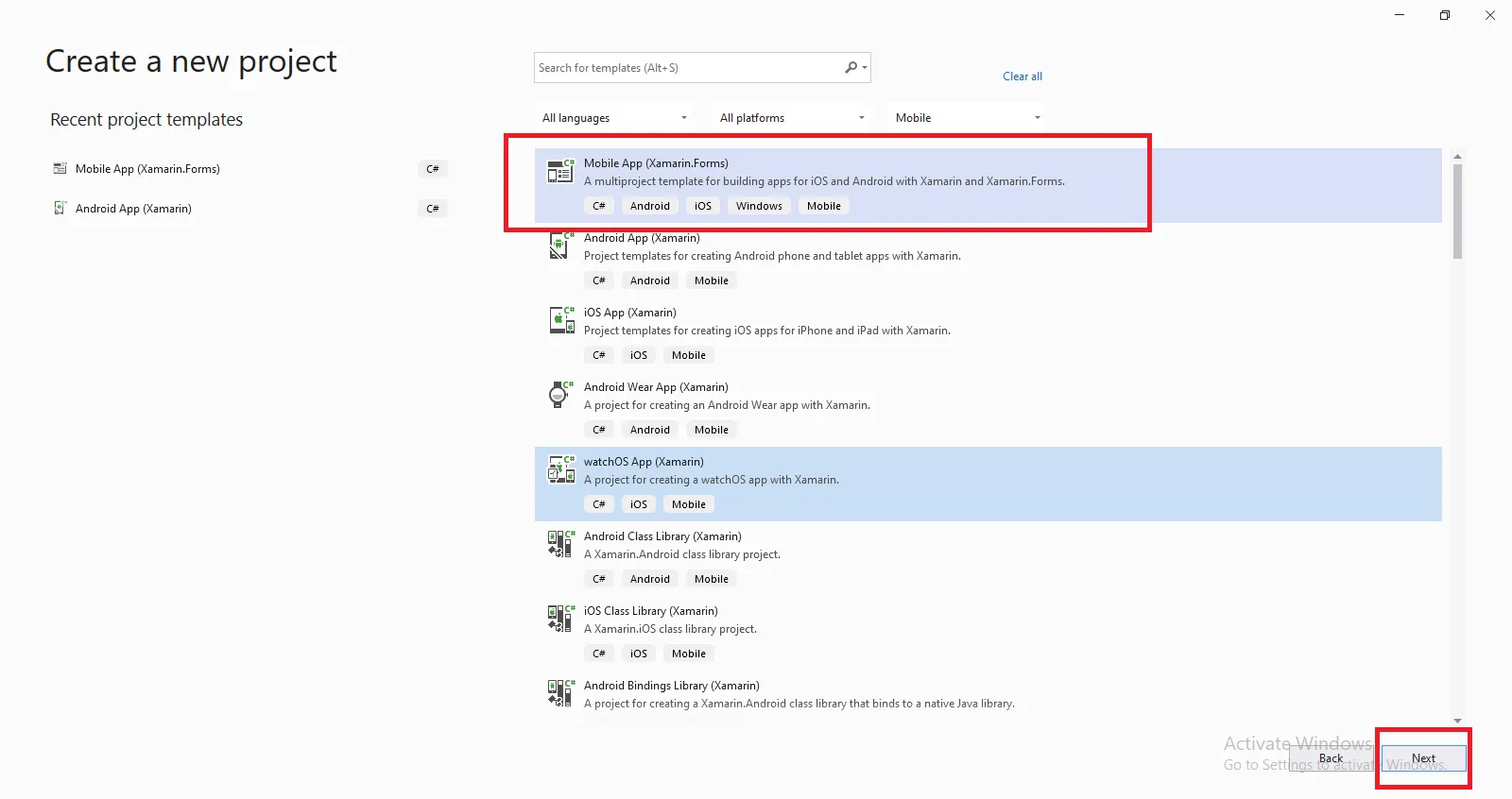Click C# tag on iOS App (Xamarin)
Viewport: 1512px width, 799px height.
pos(599,355)
